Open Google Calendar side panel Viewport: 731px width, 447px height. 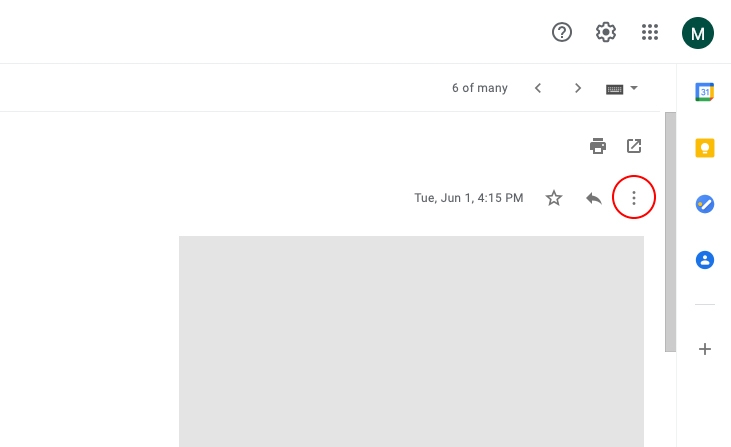click(x=705, y=92)
